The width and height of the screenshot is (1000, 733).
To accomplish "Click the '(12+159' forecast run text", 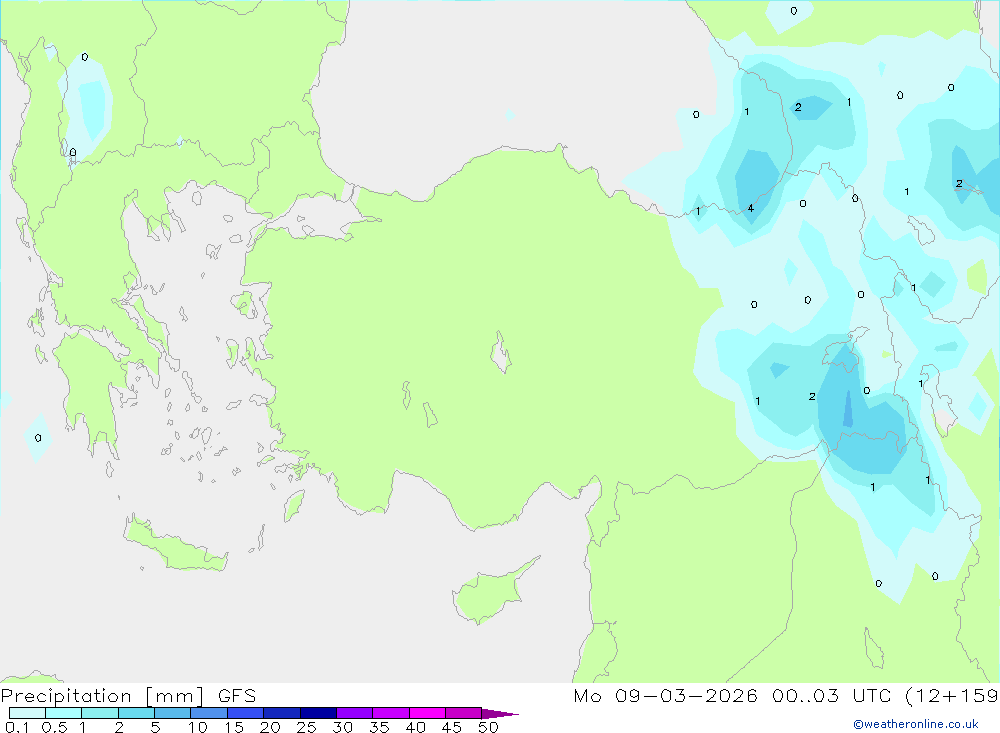I will point(952,695).
